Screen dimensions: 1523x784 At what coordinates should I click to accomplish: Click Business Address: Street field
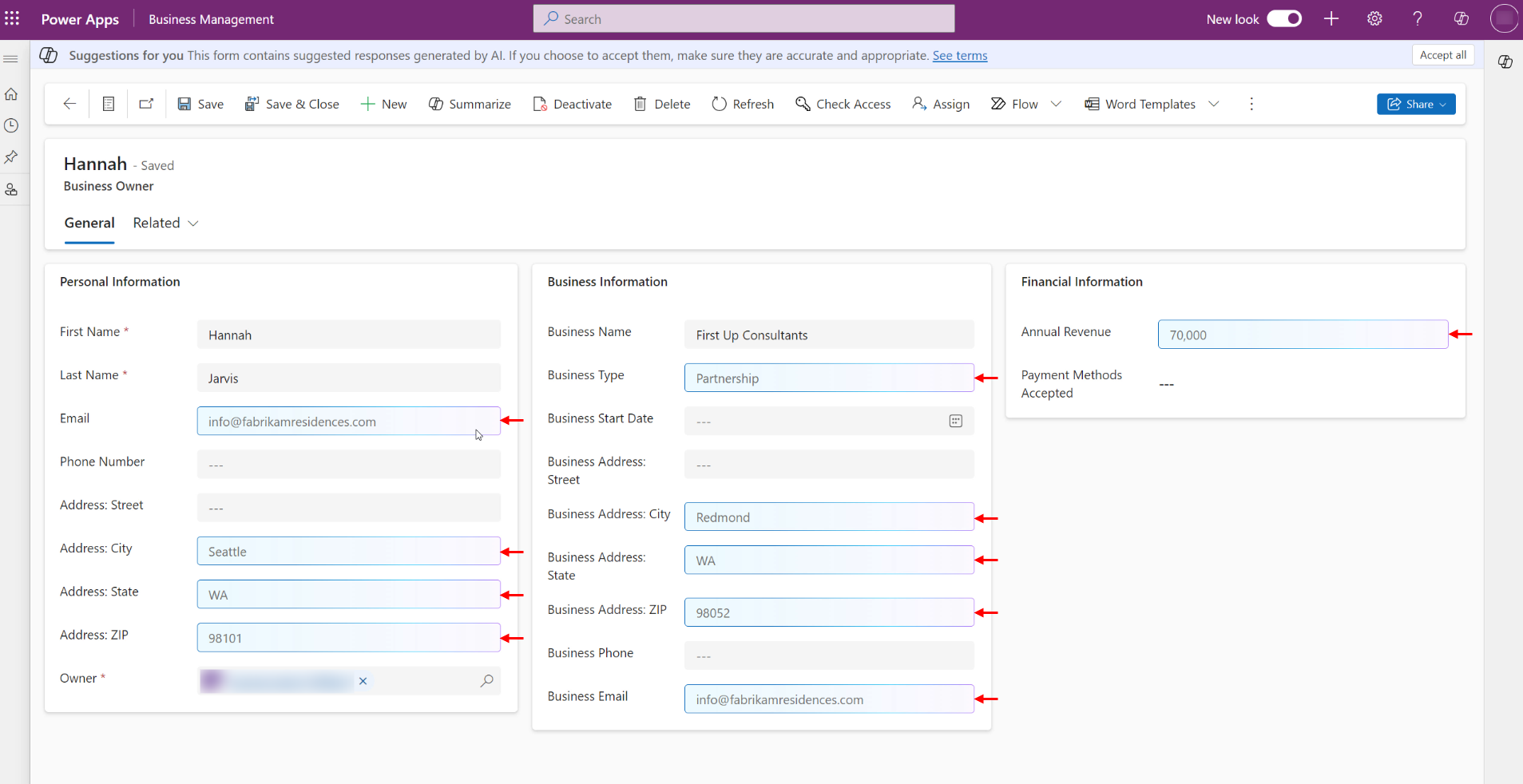(829, 464)
